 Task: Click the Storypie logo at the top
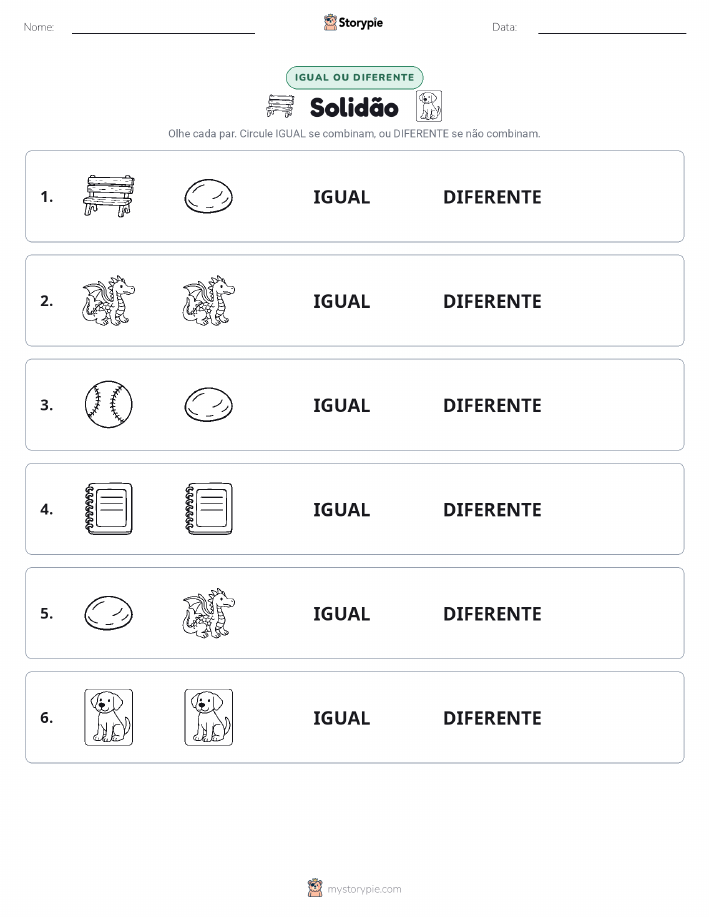353,23
